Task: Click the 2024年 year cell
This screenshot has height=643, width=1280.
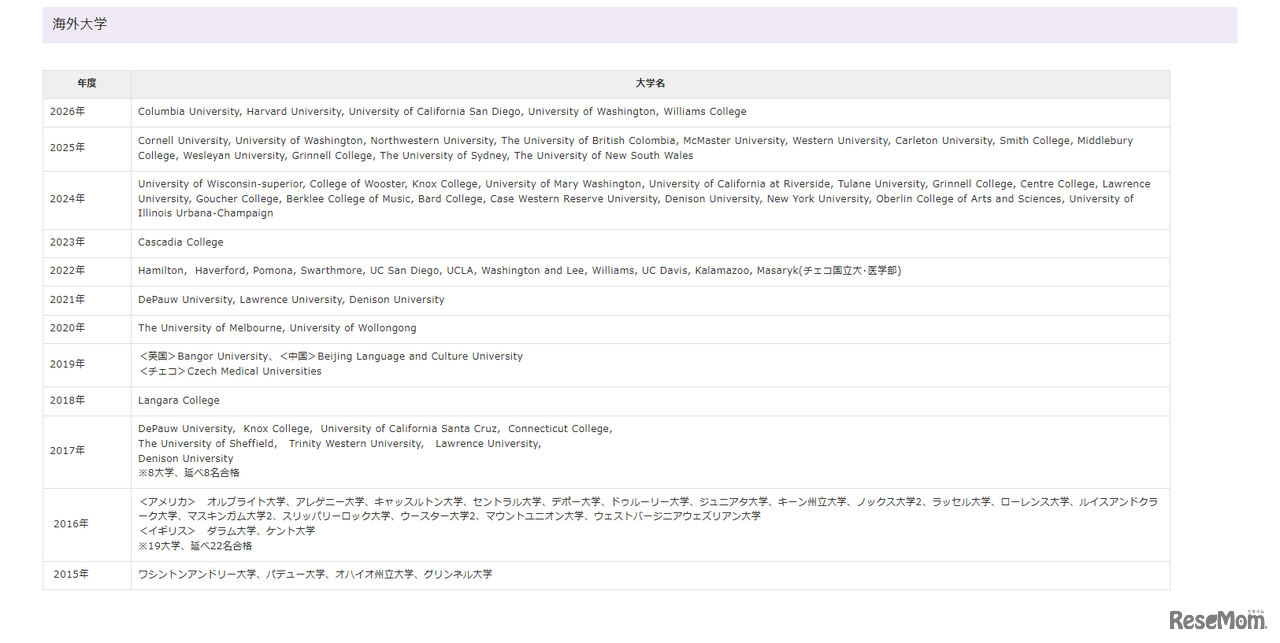Action: click(x=87, y=199)
